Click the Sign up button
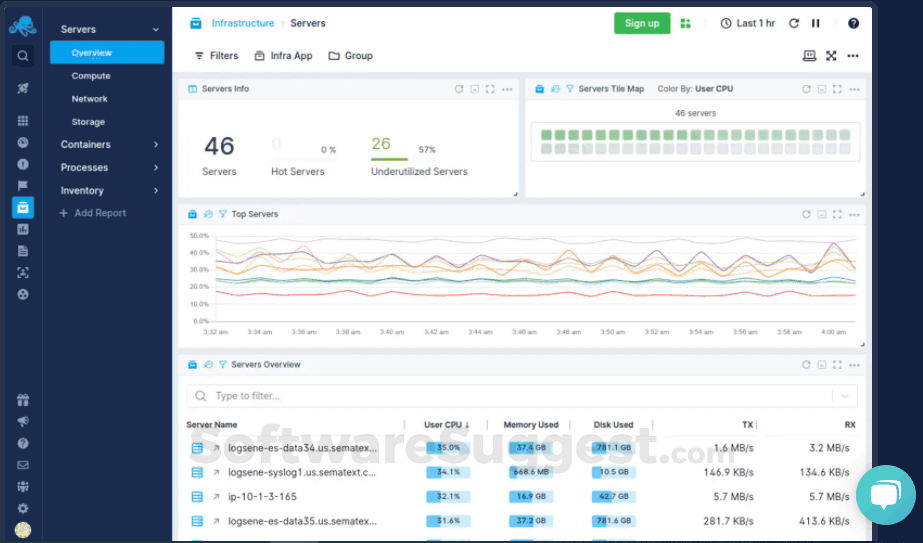923x543 pixels. (x=641, y=23)
